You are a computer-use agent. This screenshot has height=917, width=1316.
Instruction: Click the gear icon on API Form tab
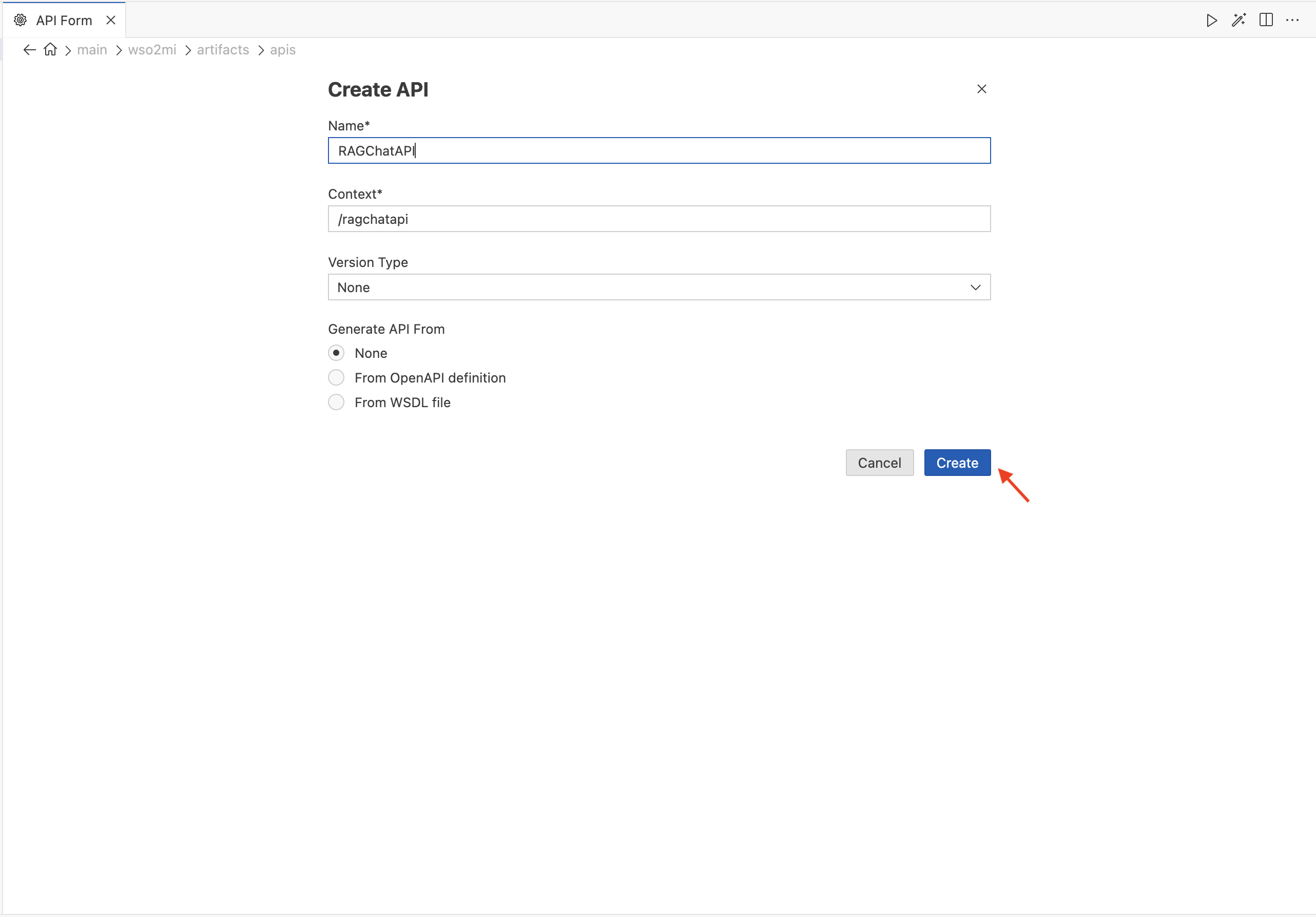pyautogui.click(x=20, y=20)
